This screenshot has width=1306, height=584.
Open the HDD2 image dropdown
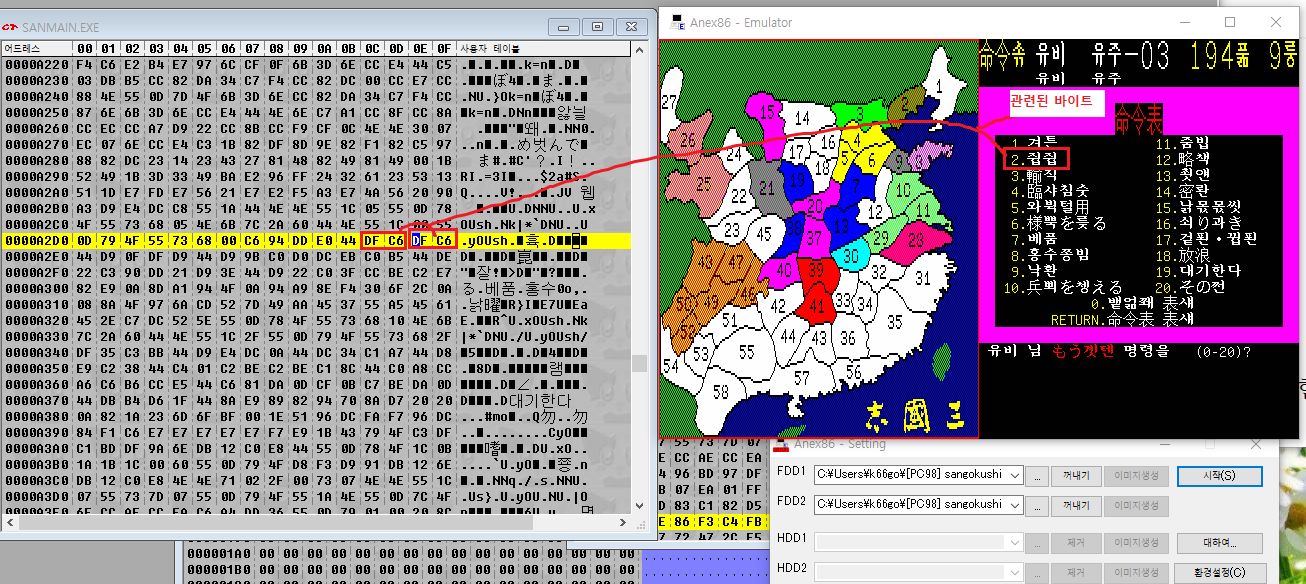(x=1016, y=573)
